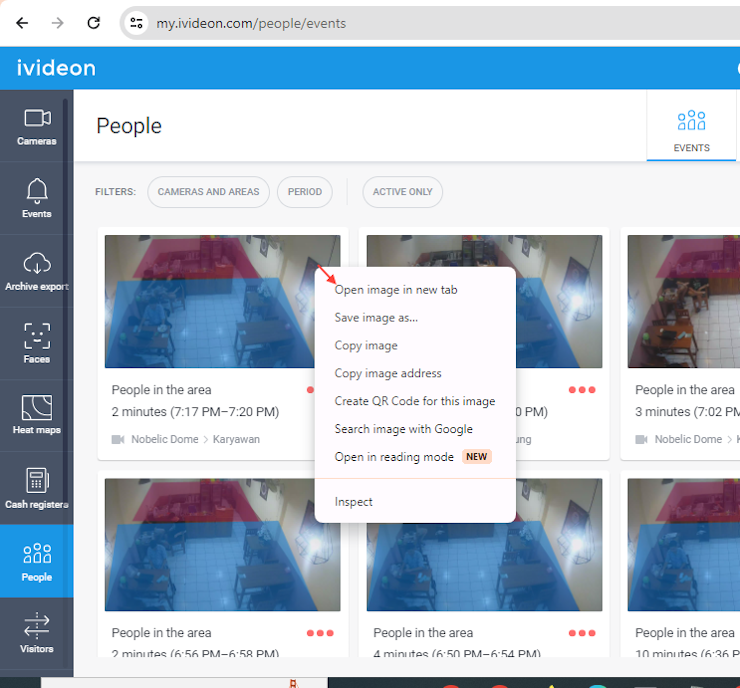
Task: Choose Save image as...
Action: pos(415,318)
